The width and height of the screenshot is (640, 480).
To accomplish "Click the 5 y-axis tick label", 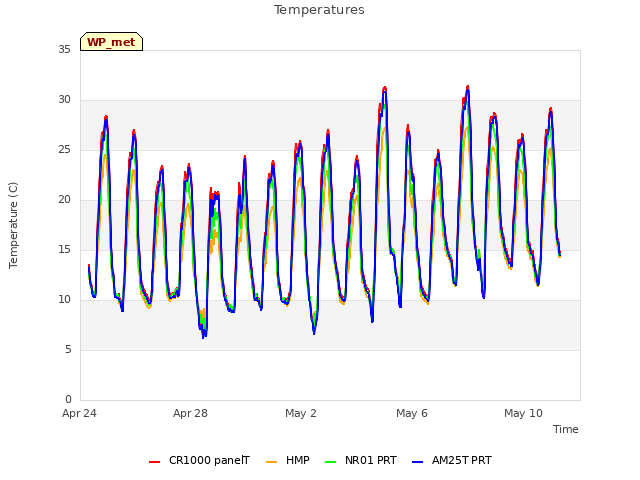I will tap(68, 349).
